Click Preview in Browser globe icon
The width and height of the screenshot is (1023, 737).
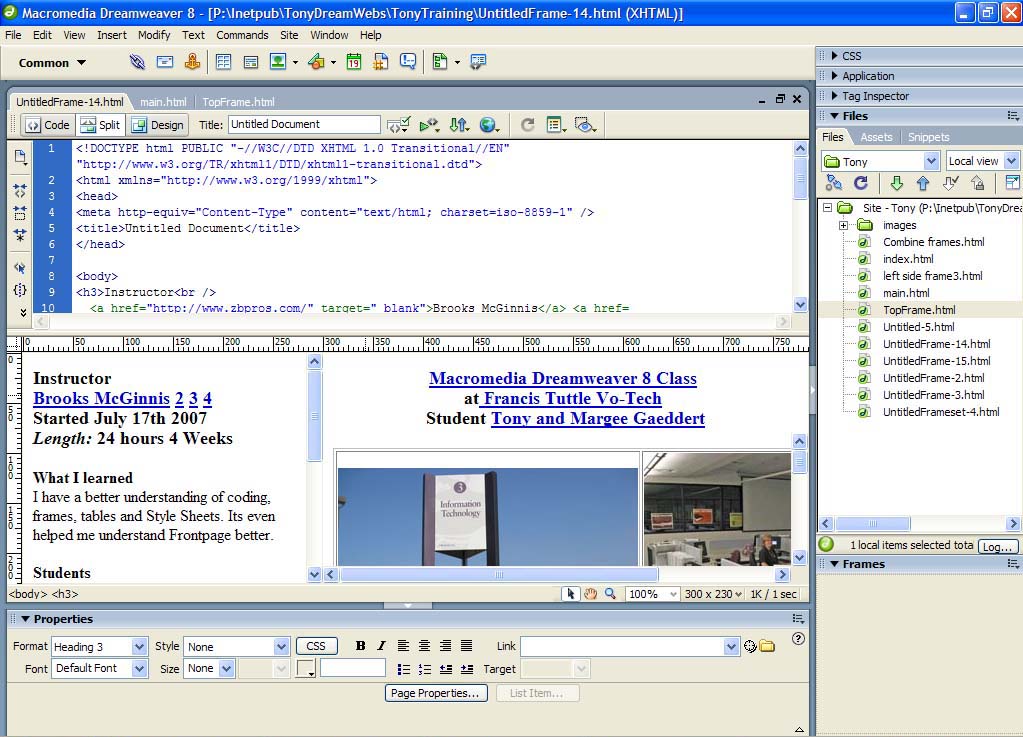(x=489, y=125)
